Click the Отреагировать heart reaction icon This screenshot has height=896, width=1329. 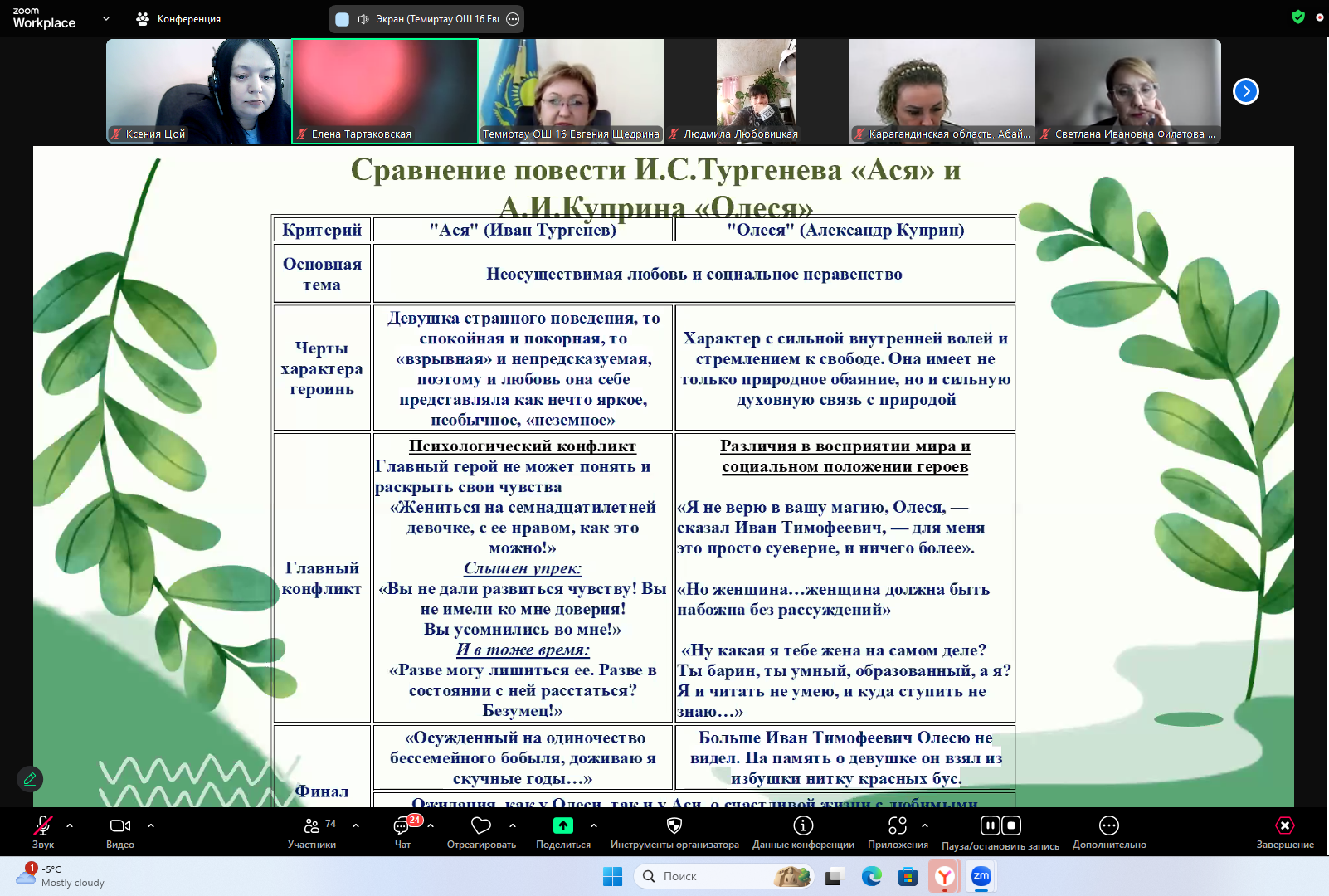[481, 826]
